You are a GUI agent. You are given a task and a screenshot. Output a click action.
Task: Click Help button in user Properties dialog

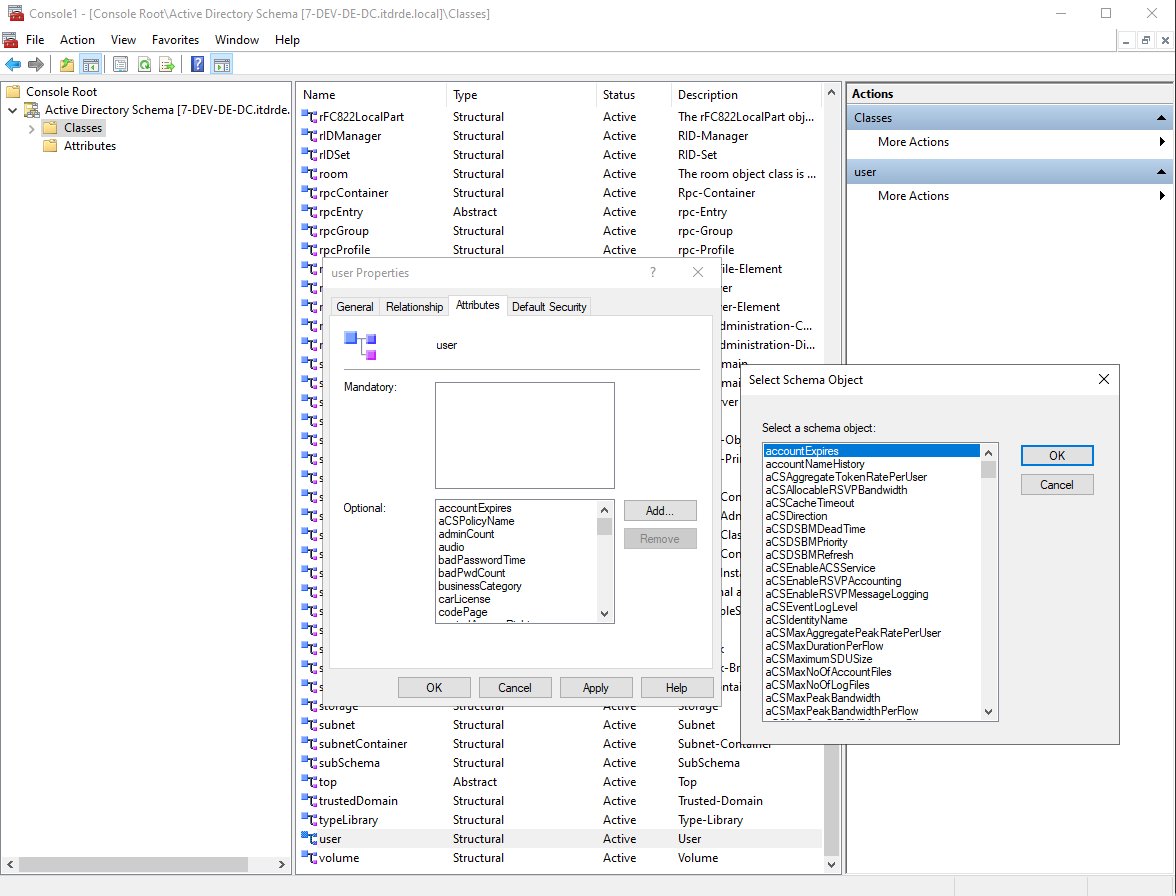pos(676,688)
